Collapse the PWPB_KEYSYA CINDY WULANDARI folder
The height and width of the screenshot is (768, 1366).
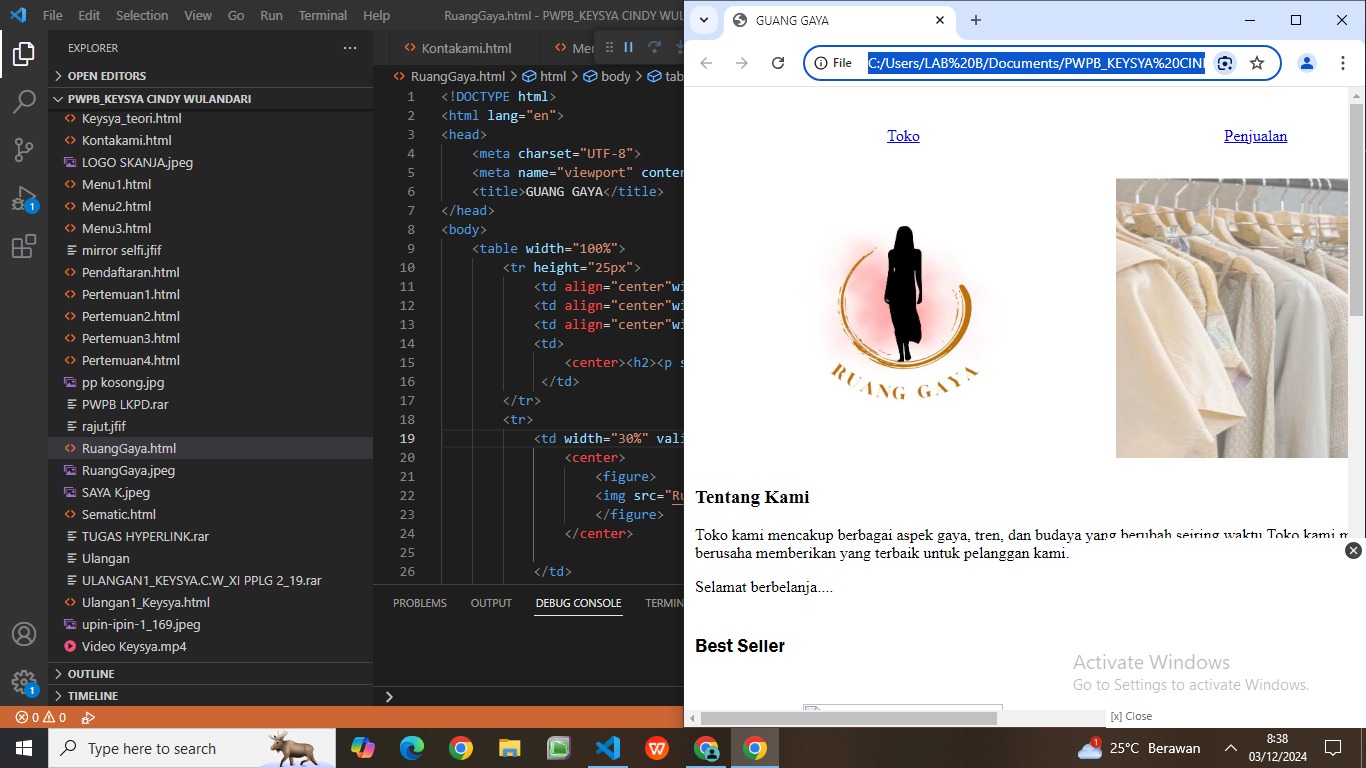159,99
